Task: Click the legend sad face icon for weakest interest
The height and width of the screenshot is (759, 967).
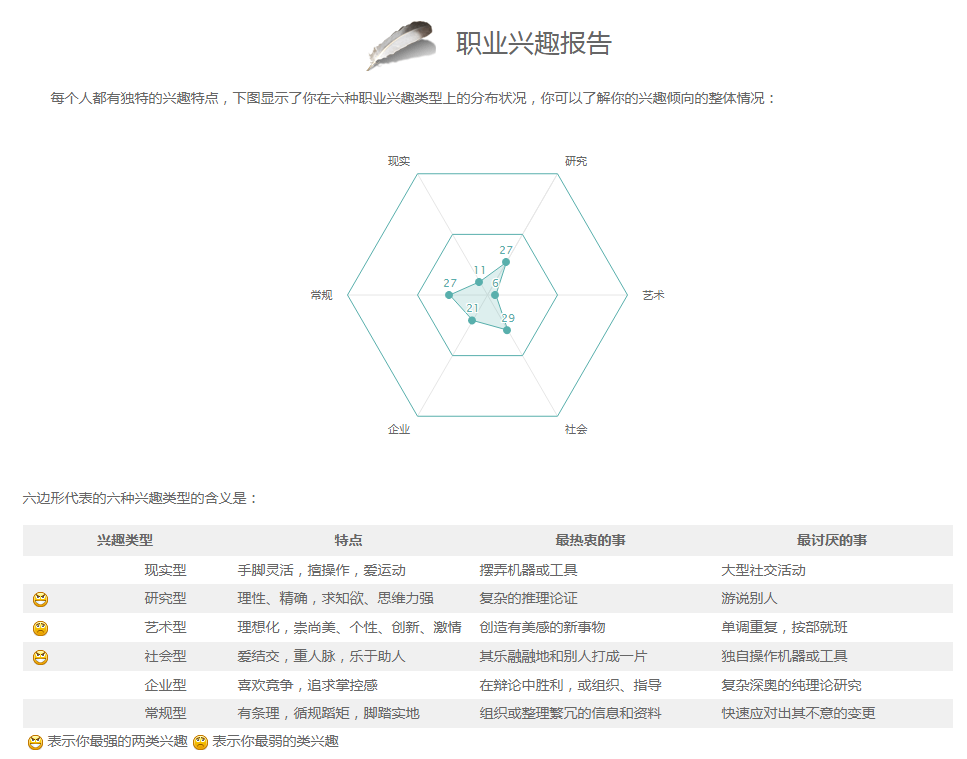Action: [x=200, y=742]
